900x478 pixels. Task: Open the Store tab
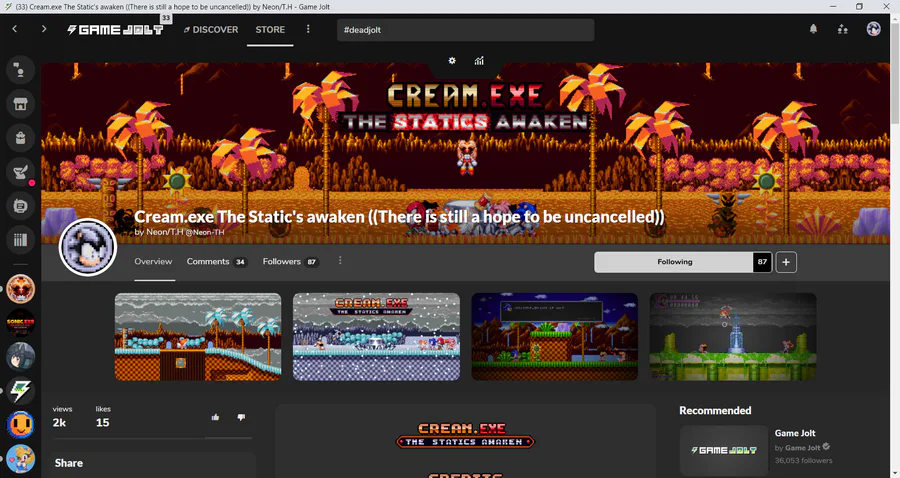click(x=270, y=29)
